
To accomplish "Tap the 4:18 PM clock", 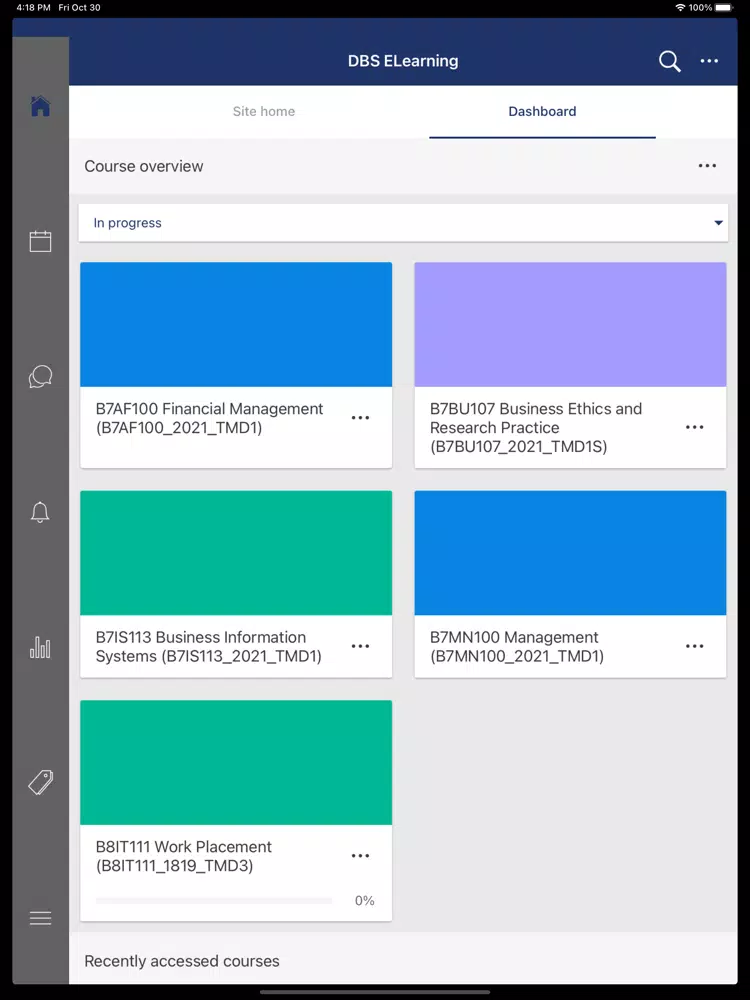I will coord(33,8).
